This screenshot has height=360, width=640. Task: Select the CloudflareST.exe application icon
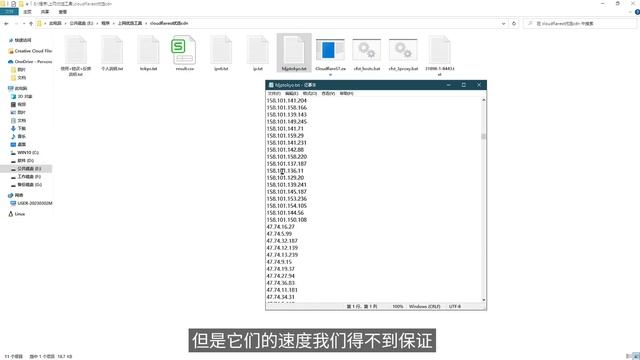(330, 50)
